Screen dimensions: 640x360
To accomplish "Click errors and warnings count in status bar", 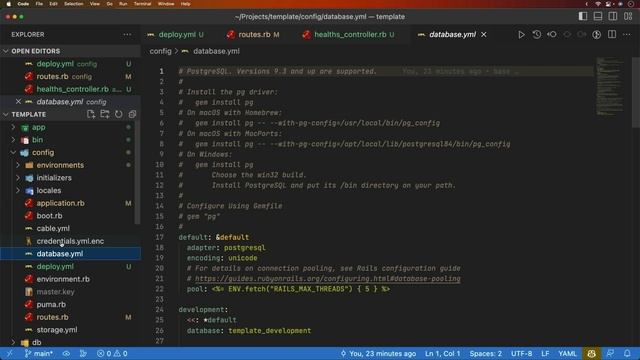I will pos(112,353).
